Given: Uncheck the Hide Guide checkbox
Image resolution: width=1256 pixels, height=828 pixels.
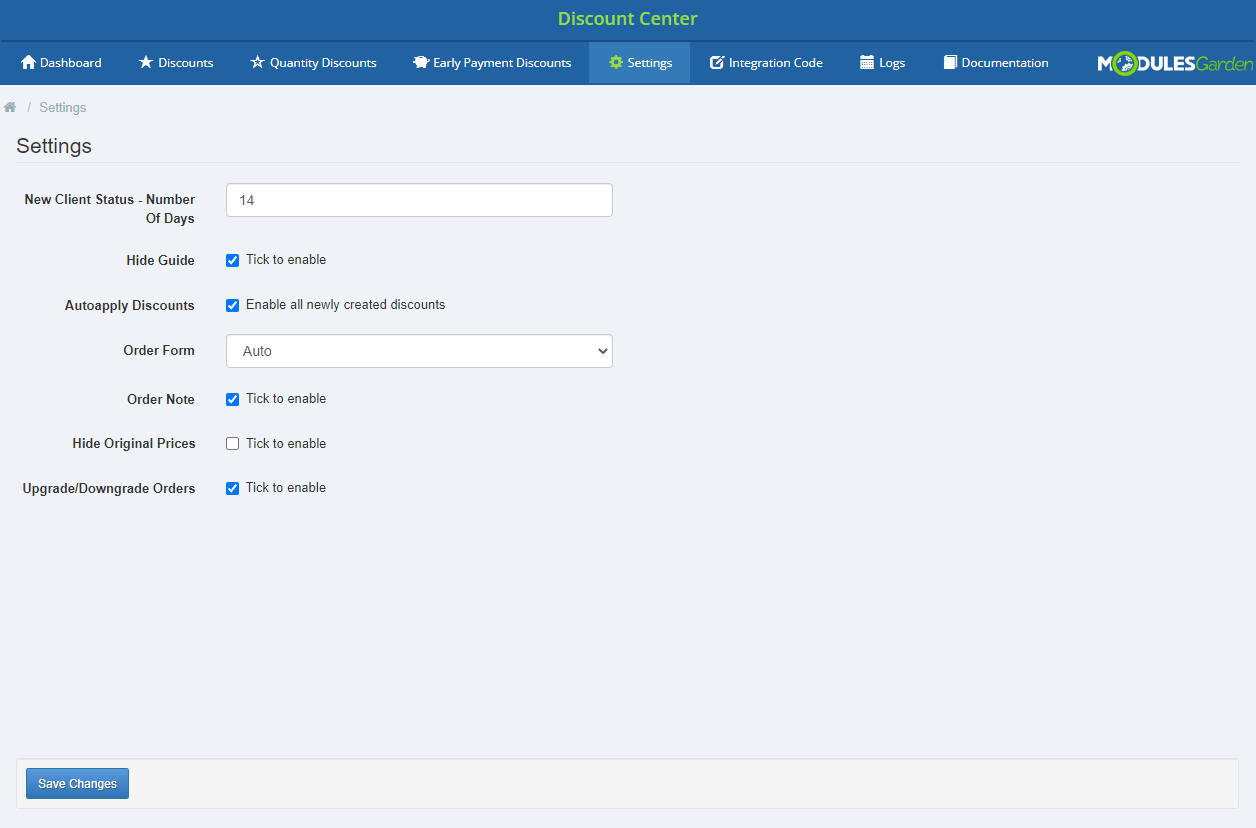Looking at the screenshot, I should point(233,260).
